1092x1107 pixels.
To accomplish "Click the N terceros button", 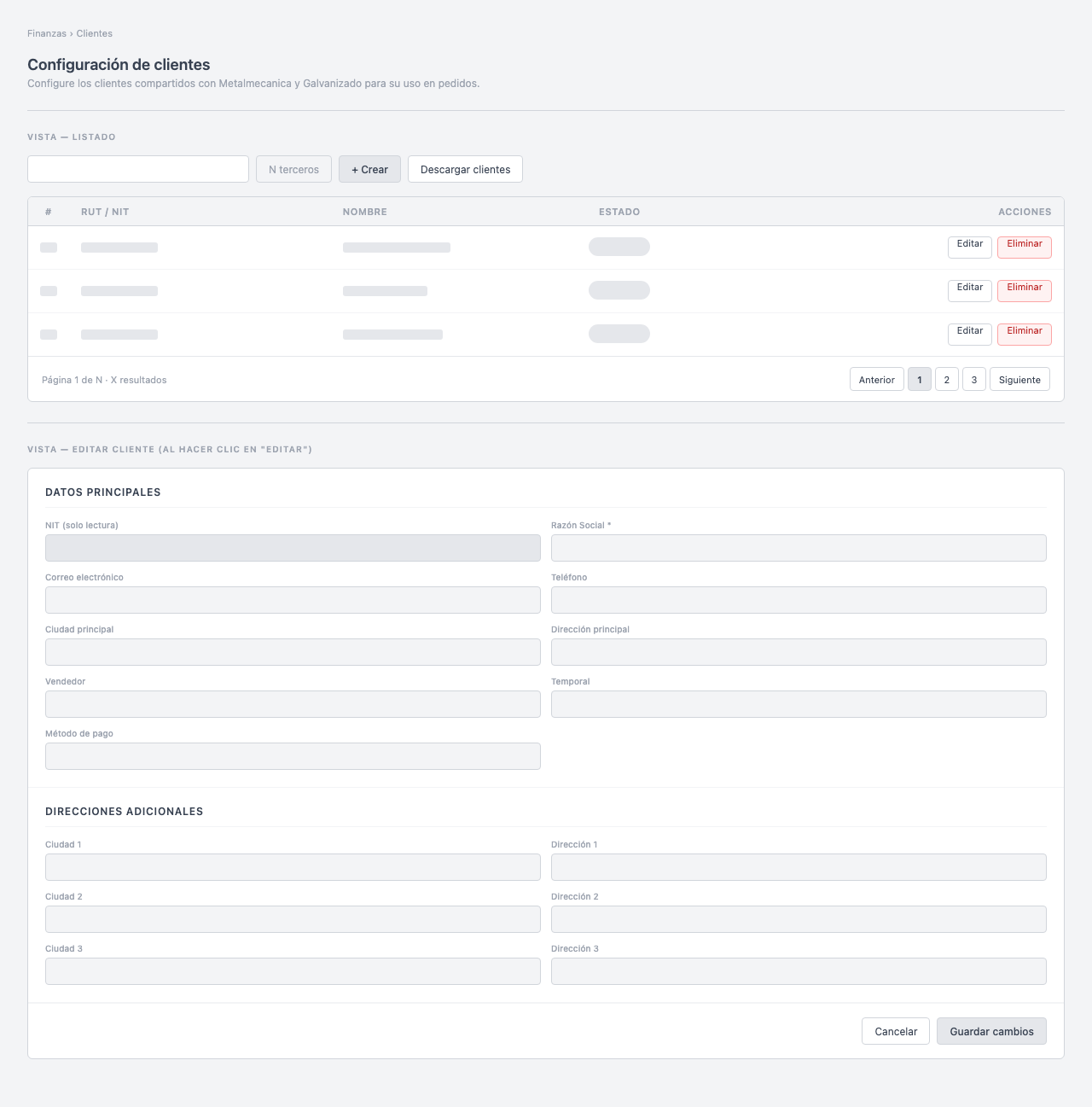I will [x=293, y=169].
